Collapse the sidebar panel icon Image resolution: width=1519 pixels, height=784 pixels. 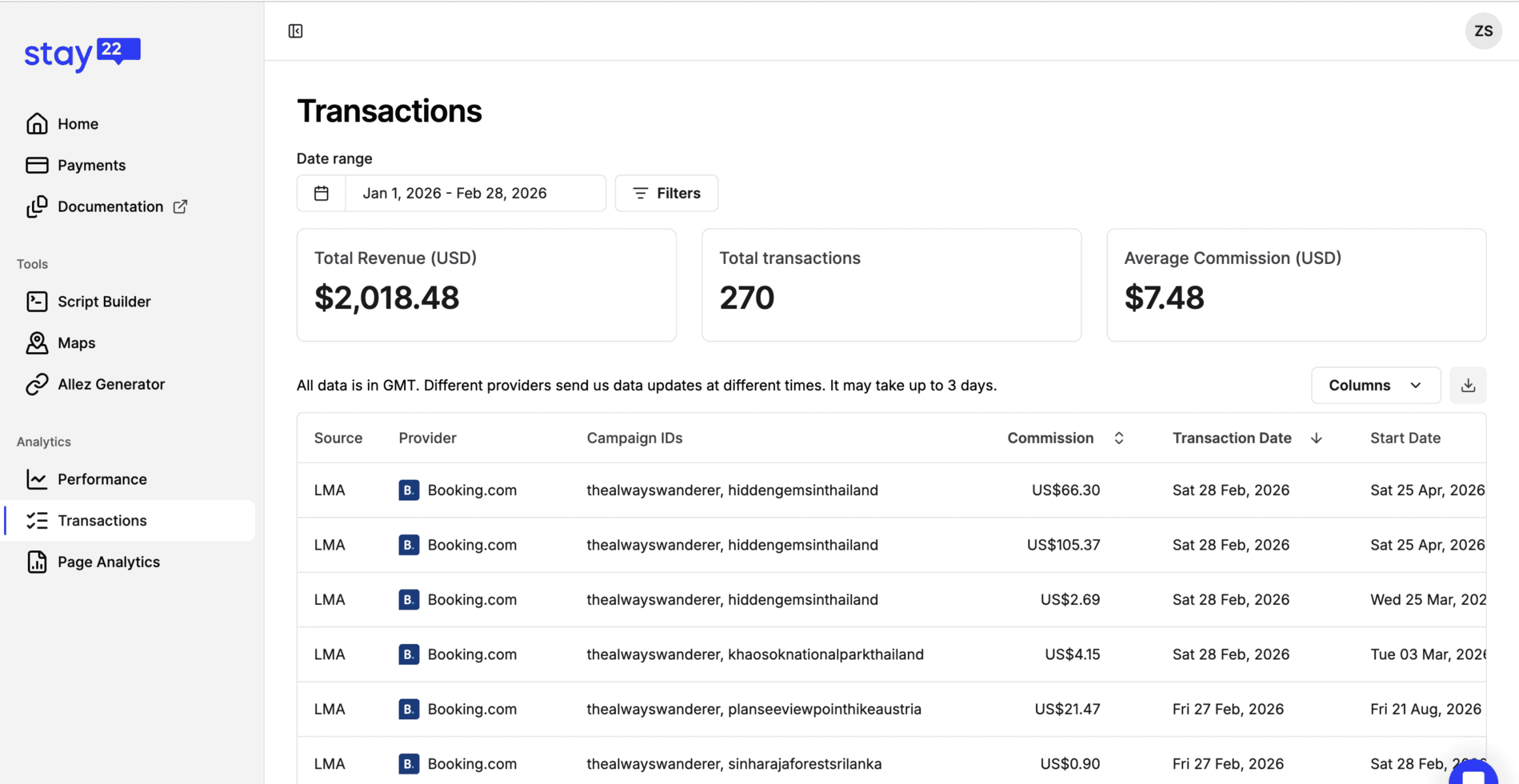point(295,31)
